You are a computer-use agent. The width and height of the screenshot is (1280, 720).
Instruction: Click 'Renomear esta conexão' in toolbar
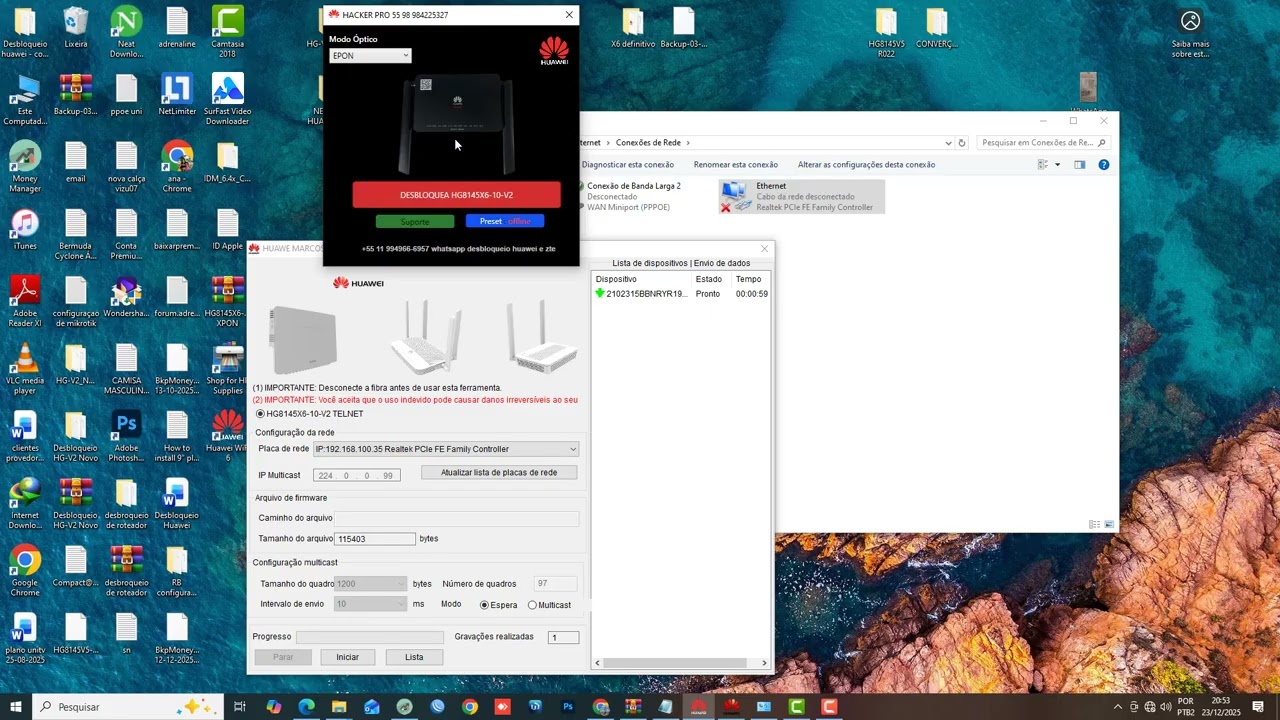736,164
